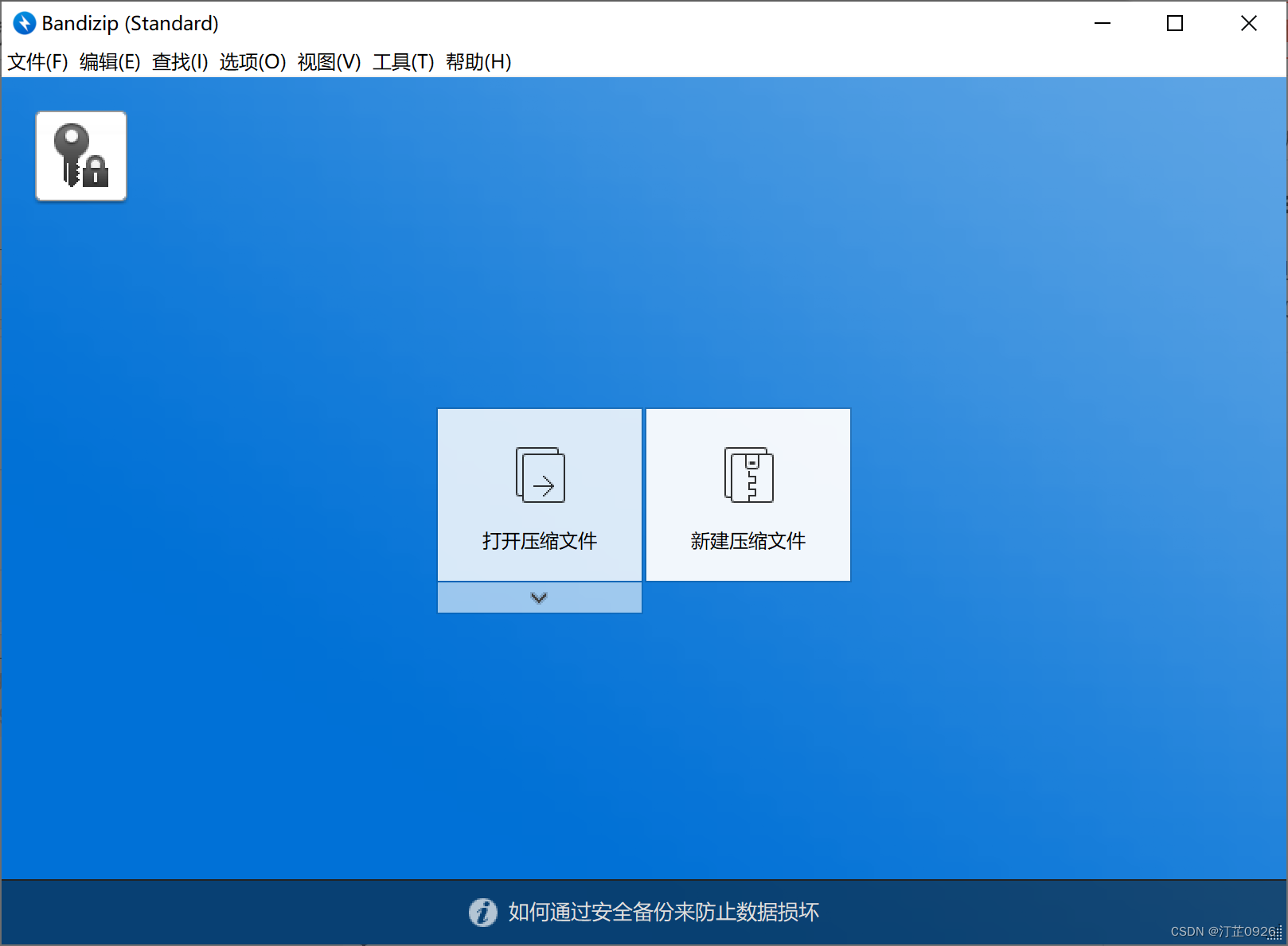Image resolution: width=1288 pixels, height=946 pixels.
Task: Open the 帮助(H) menu
Action: (x=478, y=62)
